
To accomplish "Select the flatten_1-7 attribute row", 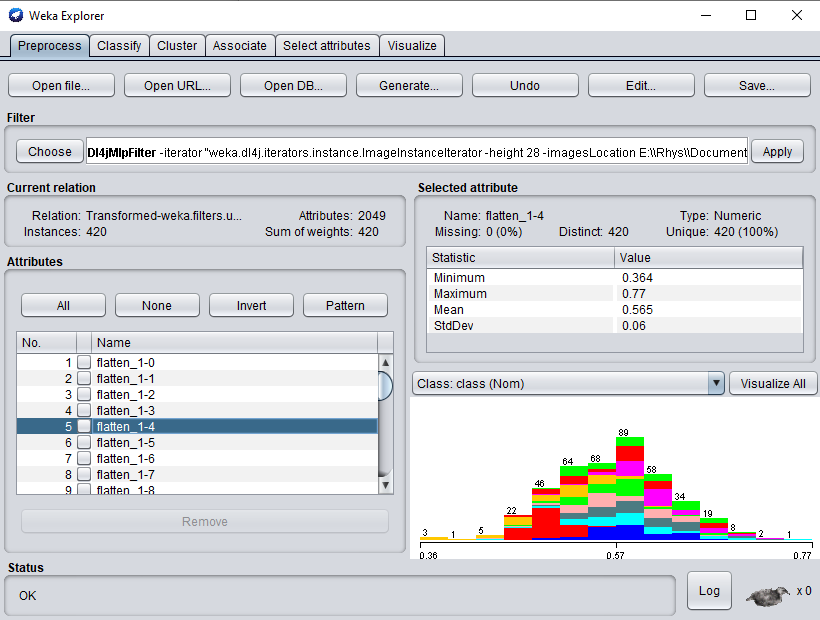I will pos(197,474).
